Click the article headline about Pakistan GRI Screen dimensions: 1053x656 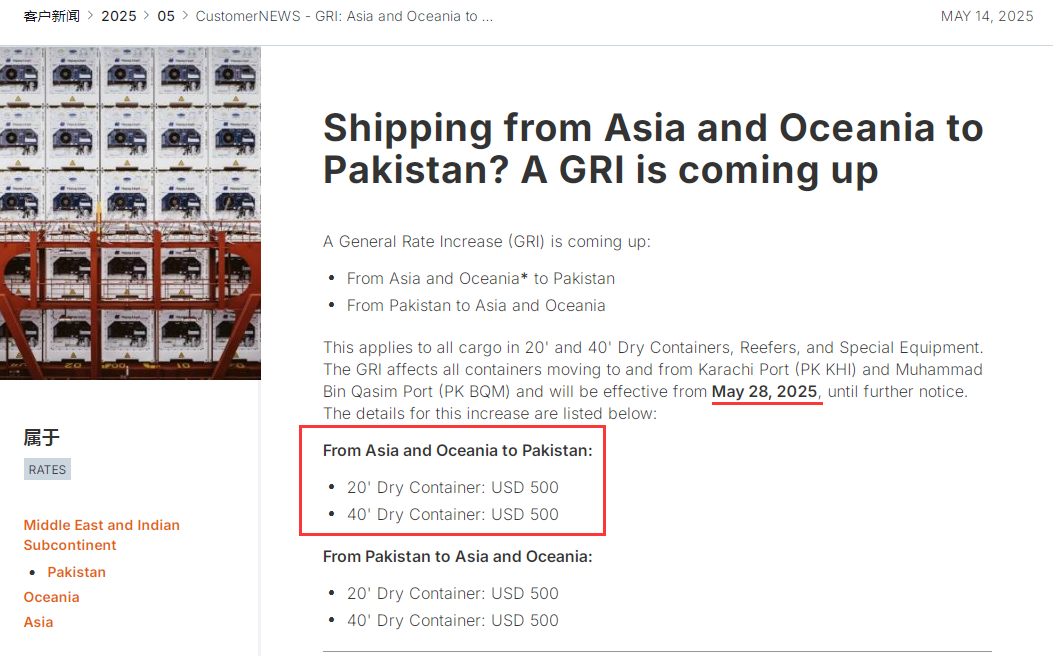pyautogui.click(x=652, y=149)
